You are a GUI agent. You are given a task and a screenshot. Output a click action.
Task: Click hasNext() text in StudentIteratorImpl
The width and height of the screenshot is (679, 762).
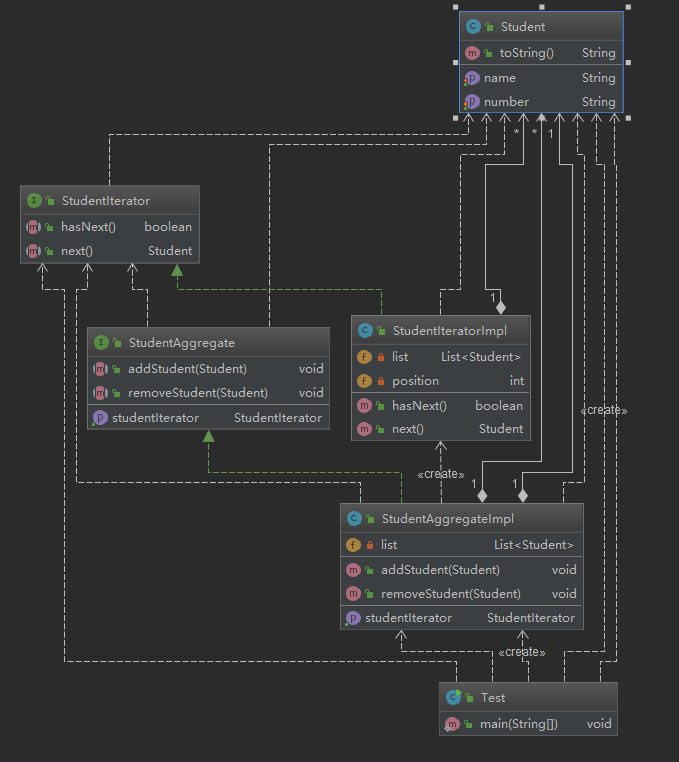[x=419, y=406]
